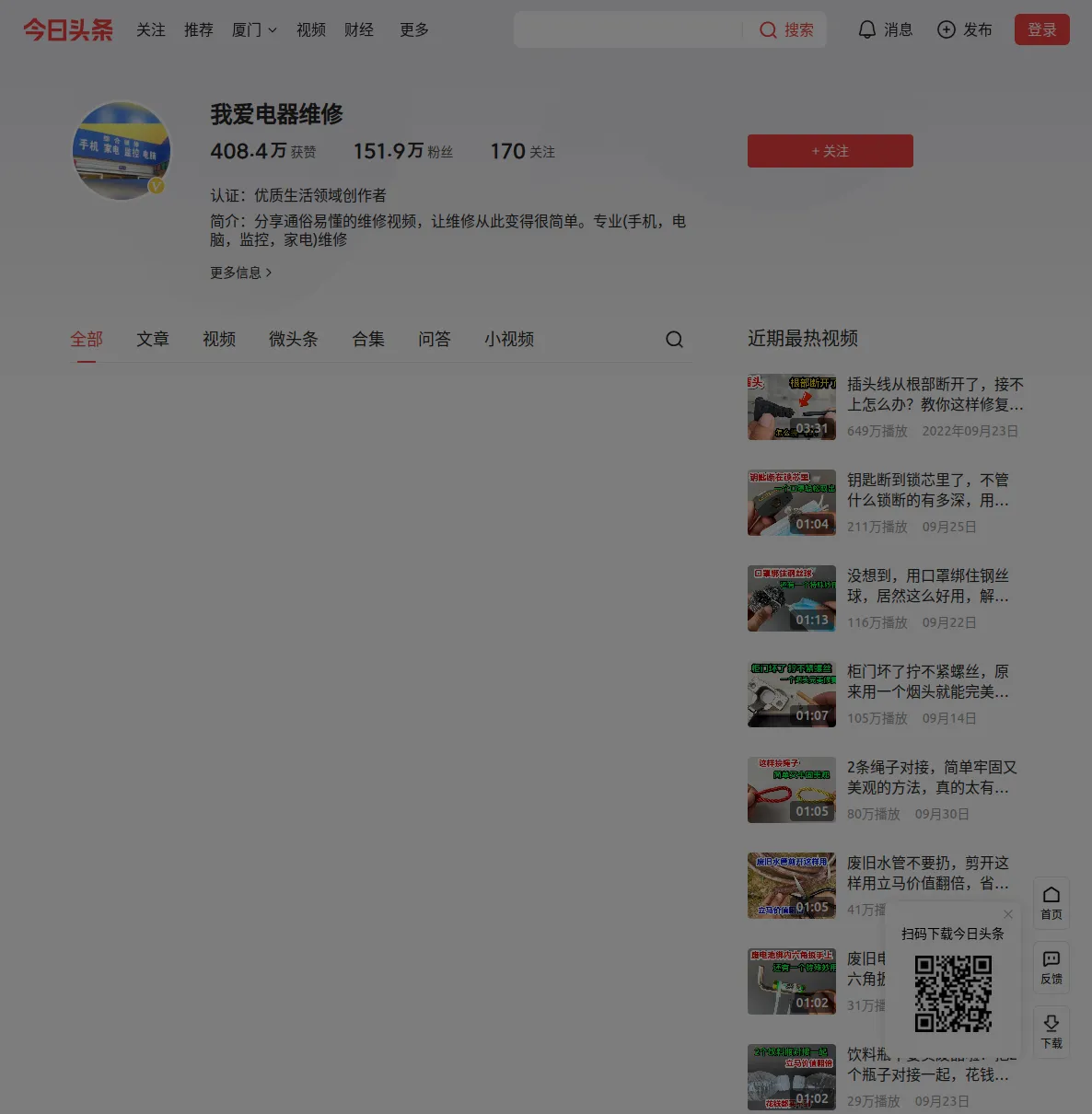The height and width of the screenshot is (1114, 1092).
Task: Open notifications bell icon 消息
Action: coord(866,30)
